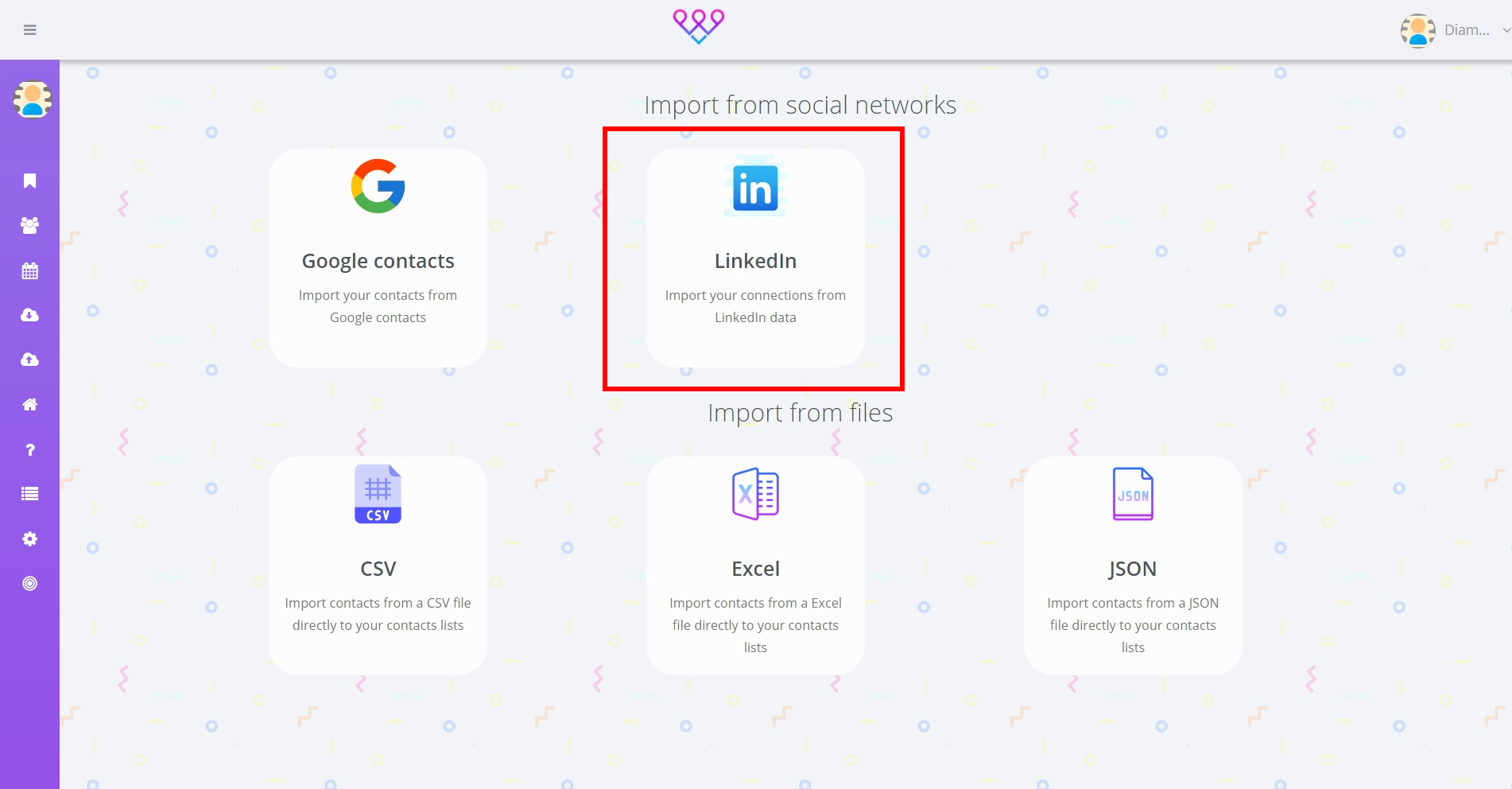Click the CSV file icon

[378, 494]
